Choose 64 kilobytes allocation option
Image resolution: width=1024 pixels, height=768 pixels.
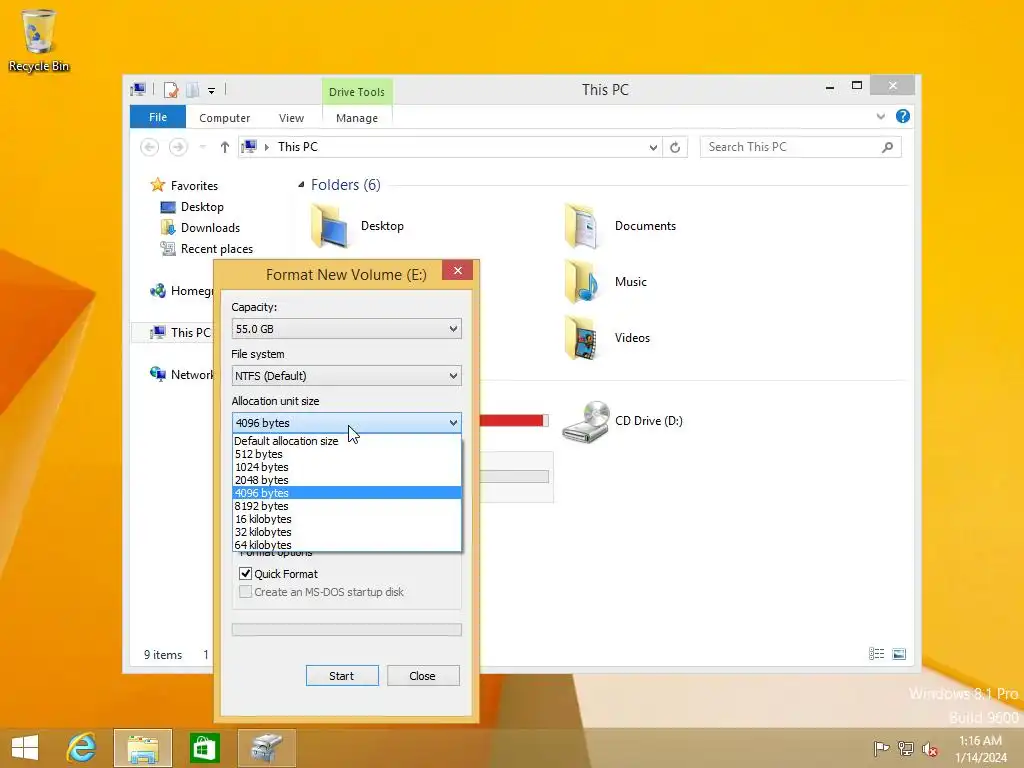point(347,545)
